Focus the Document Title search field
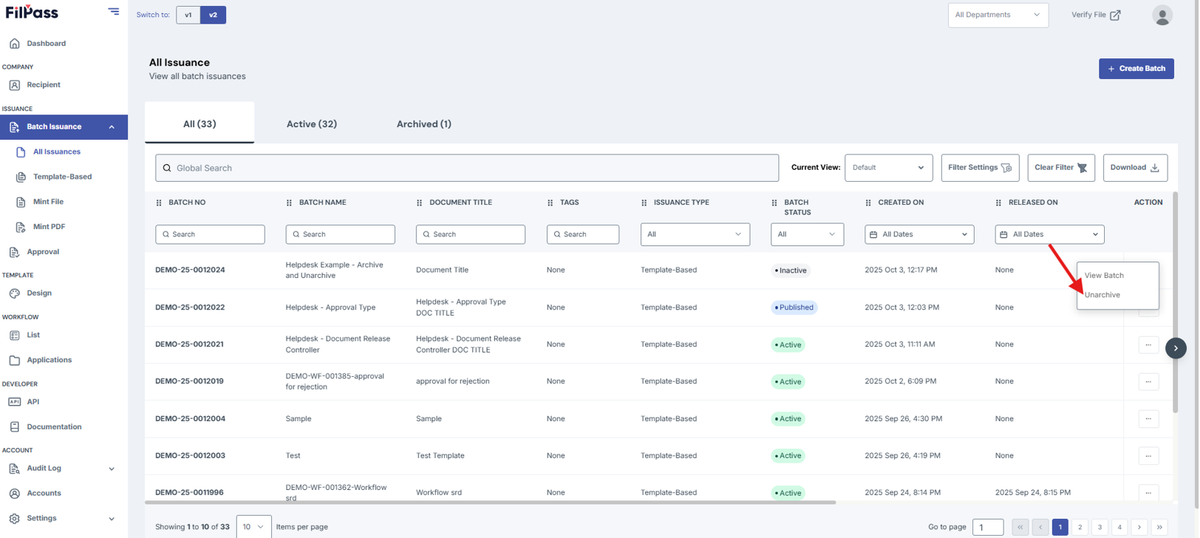Viewport: 1200px width, 538px height. coord(471,234)
